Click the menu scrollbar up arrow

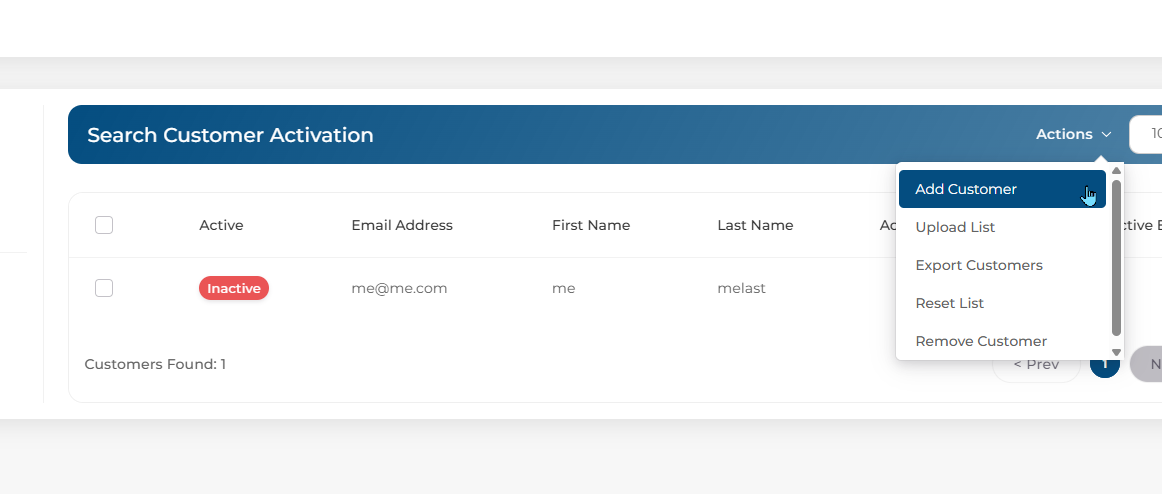1116,171
